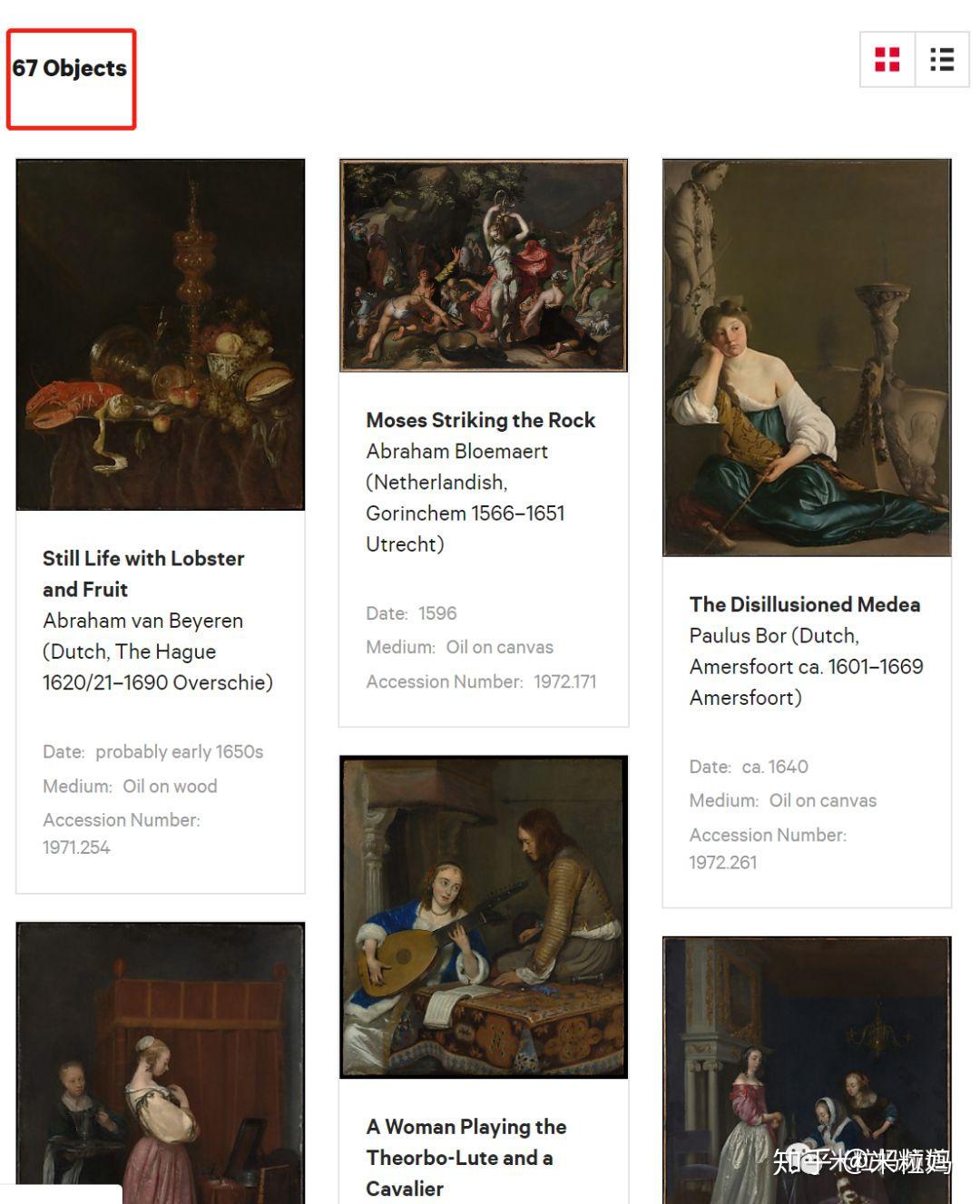Open the Theorbo-Lute and Cavalier painting image
Viewport: 980px width, 1204px height.
484,917
